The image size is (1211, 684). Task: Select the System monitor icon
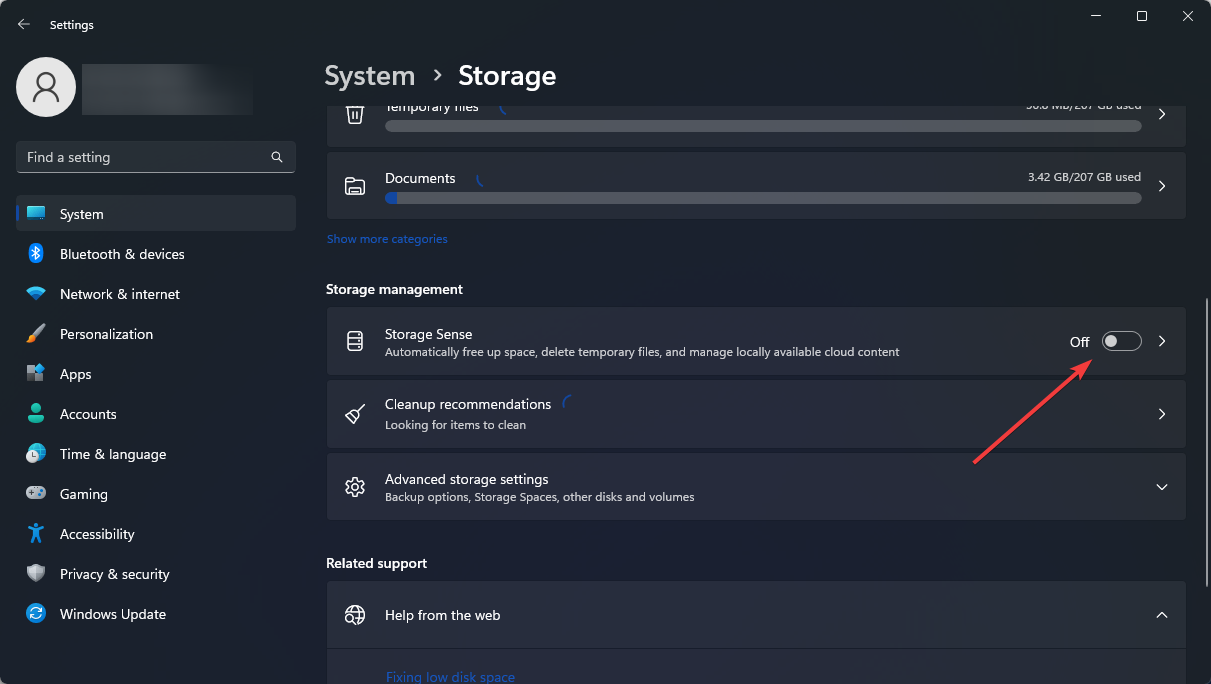[x=36, y=214]
